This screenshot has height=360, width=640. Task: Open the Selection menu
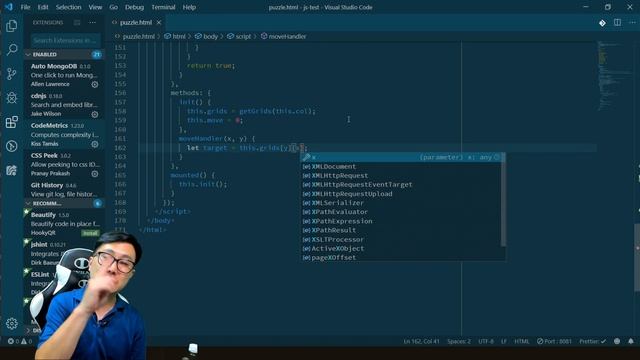tap(69, 7)
